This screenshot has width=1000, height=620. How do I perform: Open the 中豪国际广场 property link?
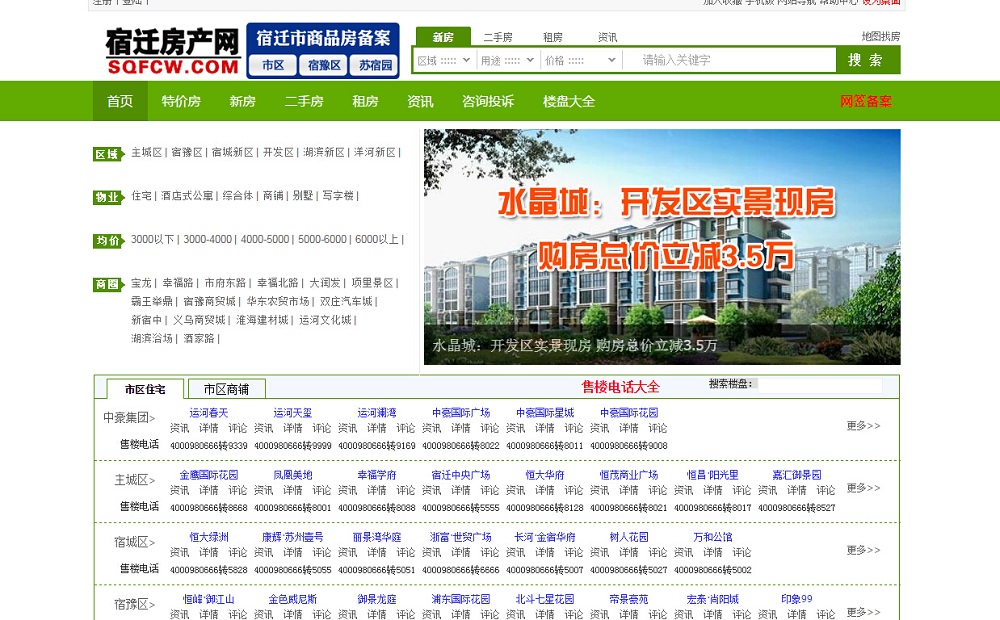tap(460, 413)
